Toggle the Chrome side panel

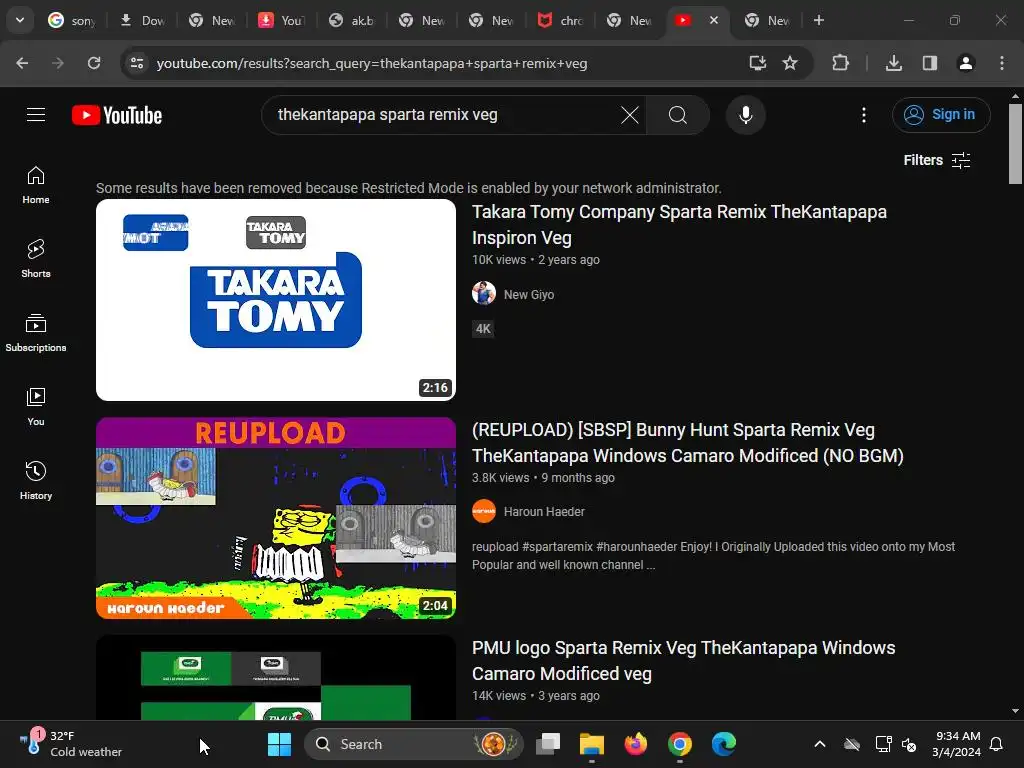(x=929, y=63)
